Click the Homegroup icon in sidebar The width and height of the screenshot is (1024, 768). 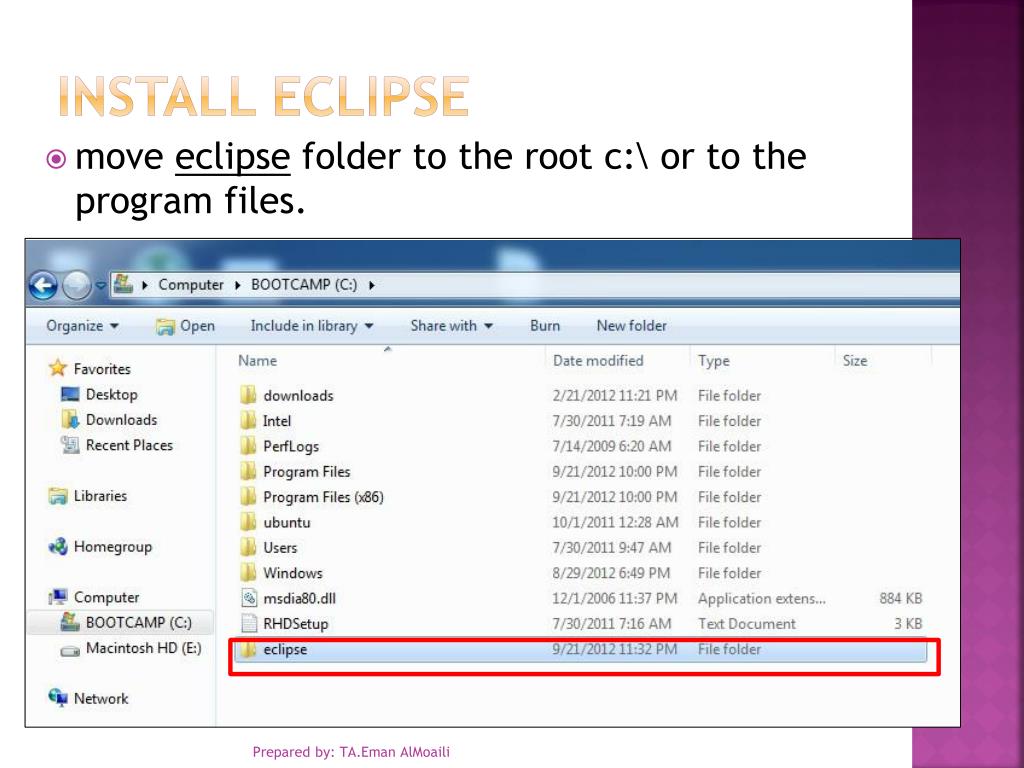(x=58, y=547)
